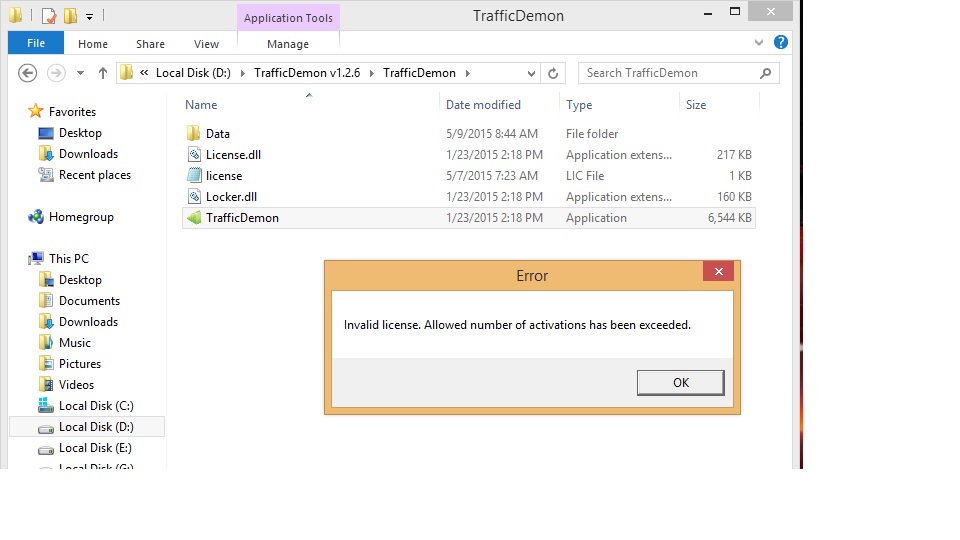
Task: Click the Help question mark icon
Action: click(x=781, y=43)
